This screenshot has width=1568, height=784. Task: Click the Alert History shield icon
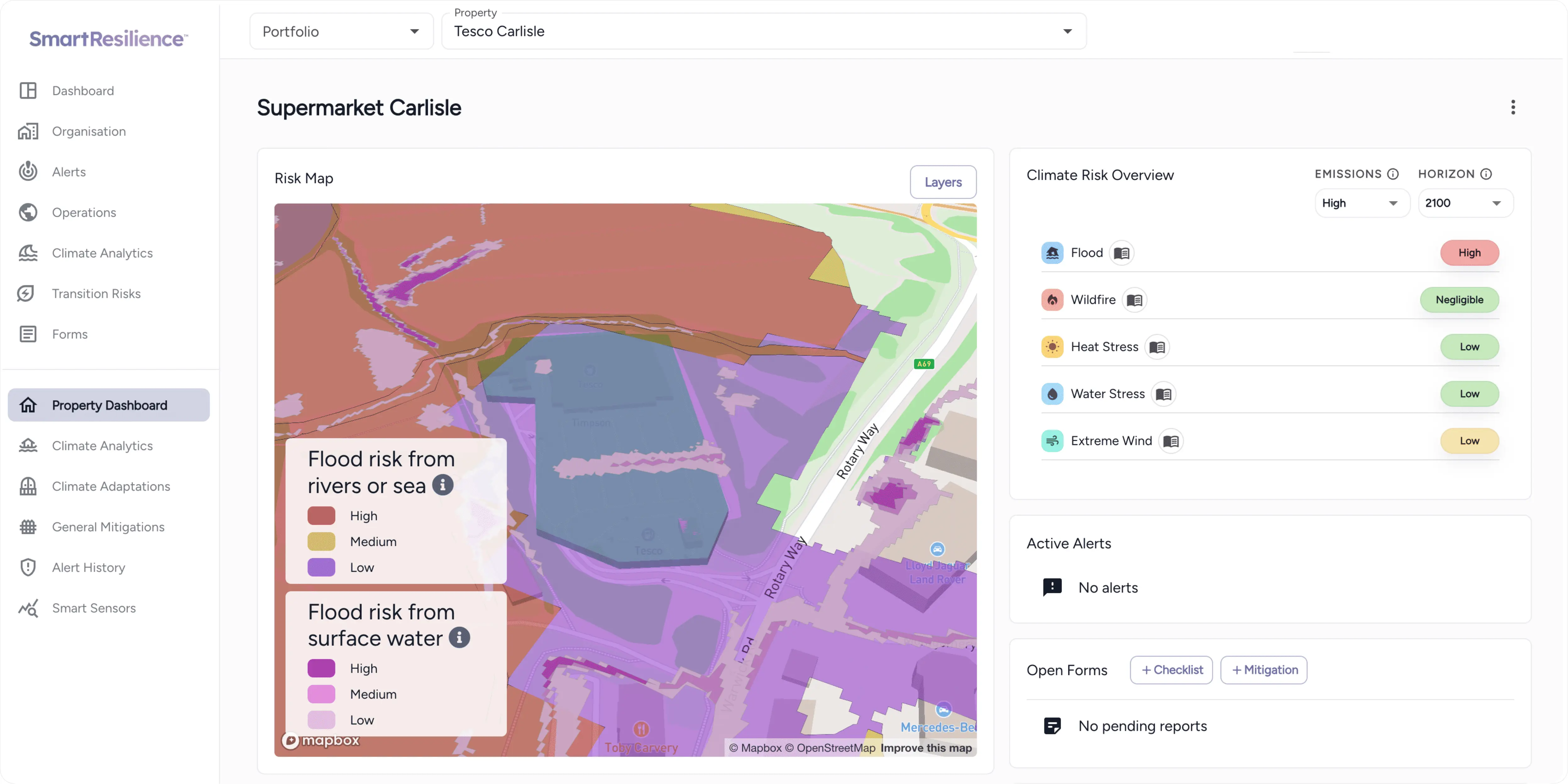click(x=28, y=567)
